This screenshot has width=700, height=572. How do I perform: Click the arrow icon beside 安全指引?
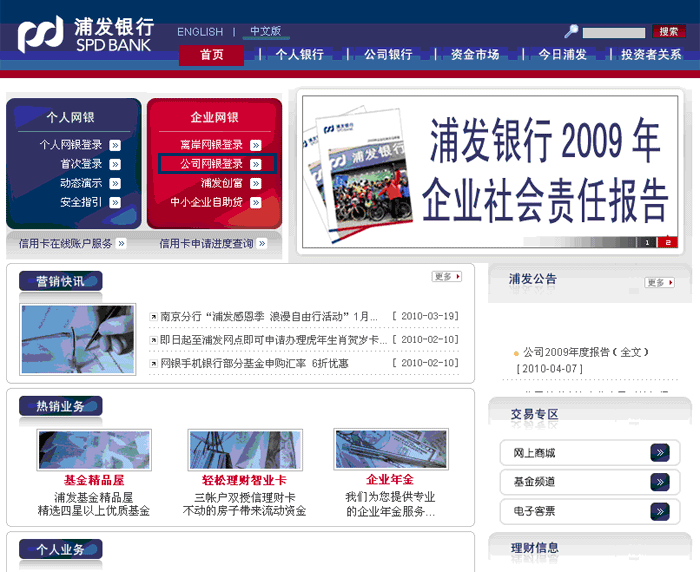coord(115,203)
